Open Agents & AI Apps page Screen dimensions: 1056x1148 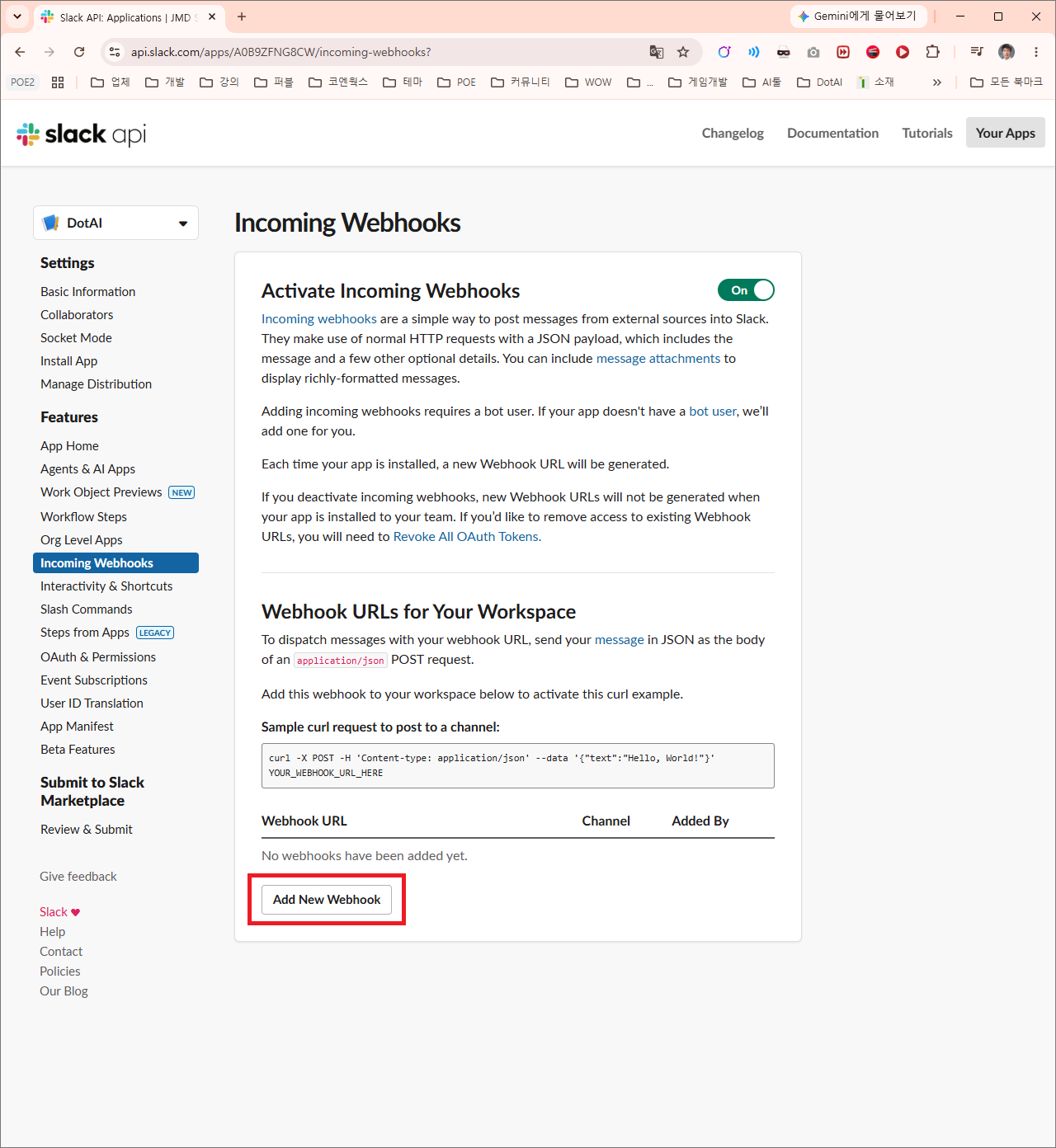[x=87, y=469]
